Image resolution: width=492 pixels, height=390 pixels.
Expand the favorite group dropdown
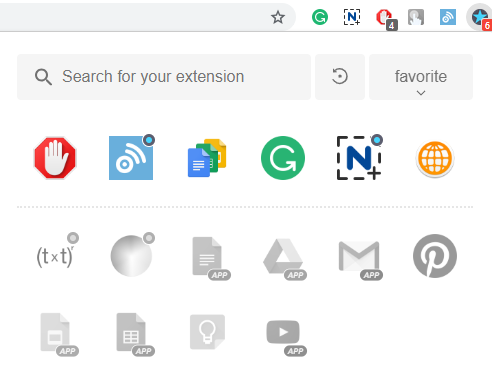tap(421, 77)
